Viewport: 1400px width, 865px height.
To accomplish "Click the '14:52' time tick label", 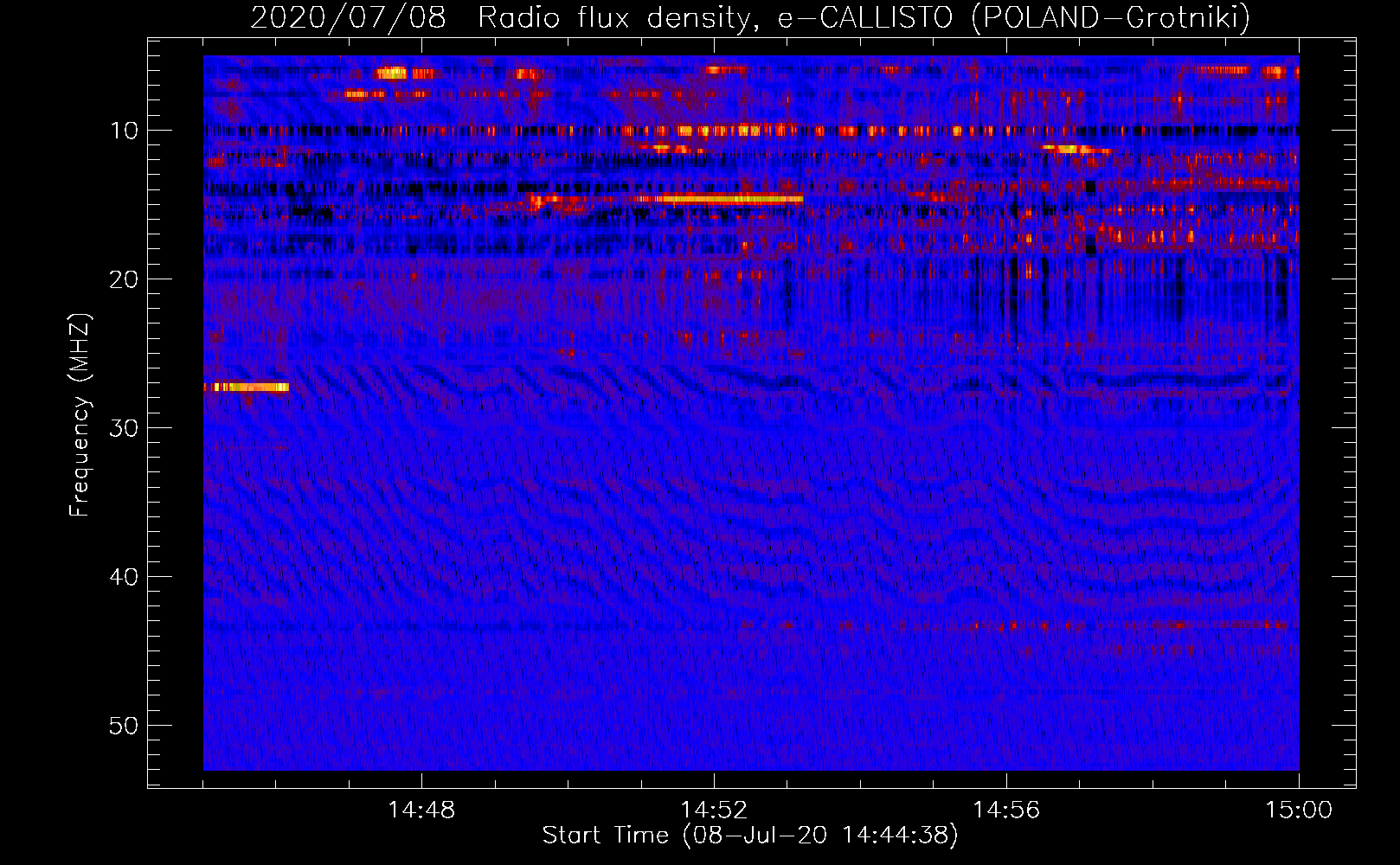I will pyautogui.click(x=714, y=811).
